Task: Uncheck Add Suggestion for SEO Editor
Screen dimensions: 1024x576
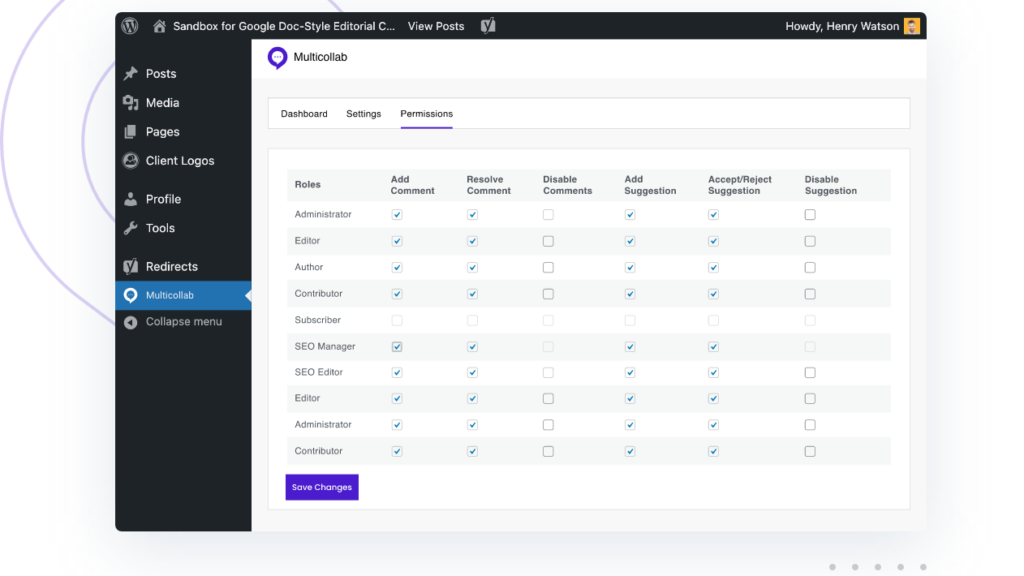Action: [630, 373]
